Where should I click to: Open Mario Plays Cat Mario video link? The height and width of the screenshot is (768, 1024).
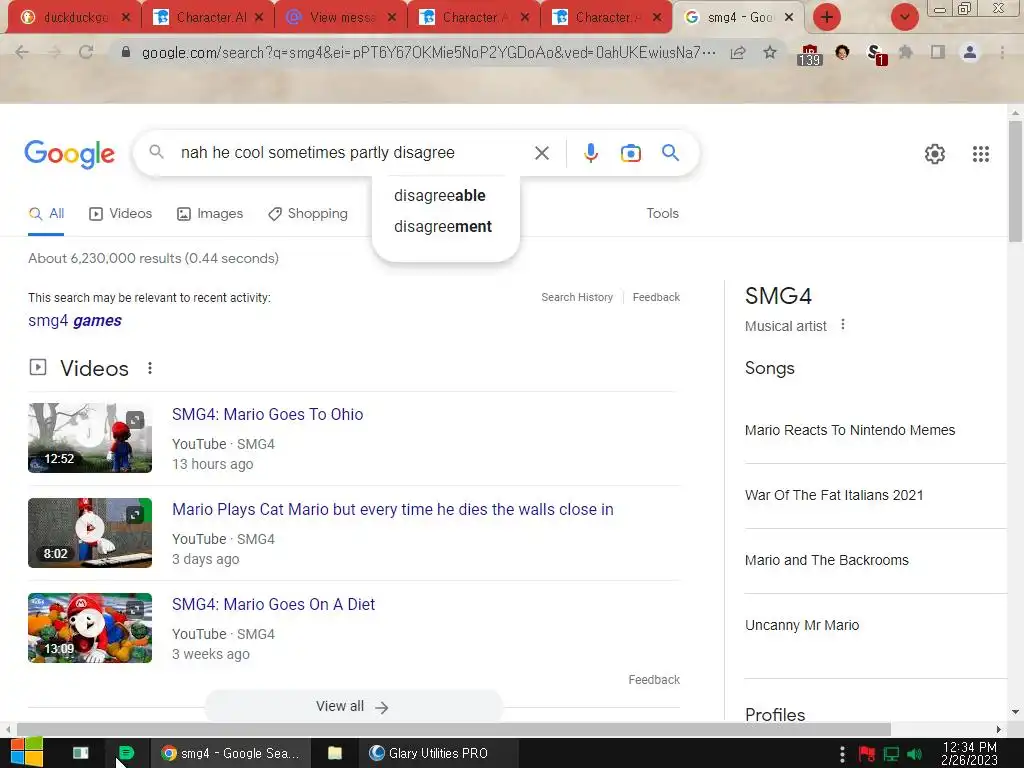pos(392,509)
